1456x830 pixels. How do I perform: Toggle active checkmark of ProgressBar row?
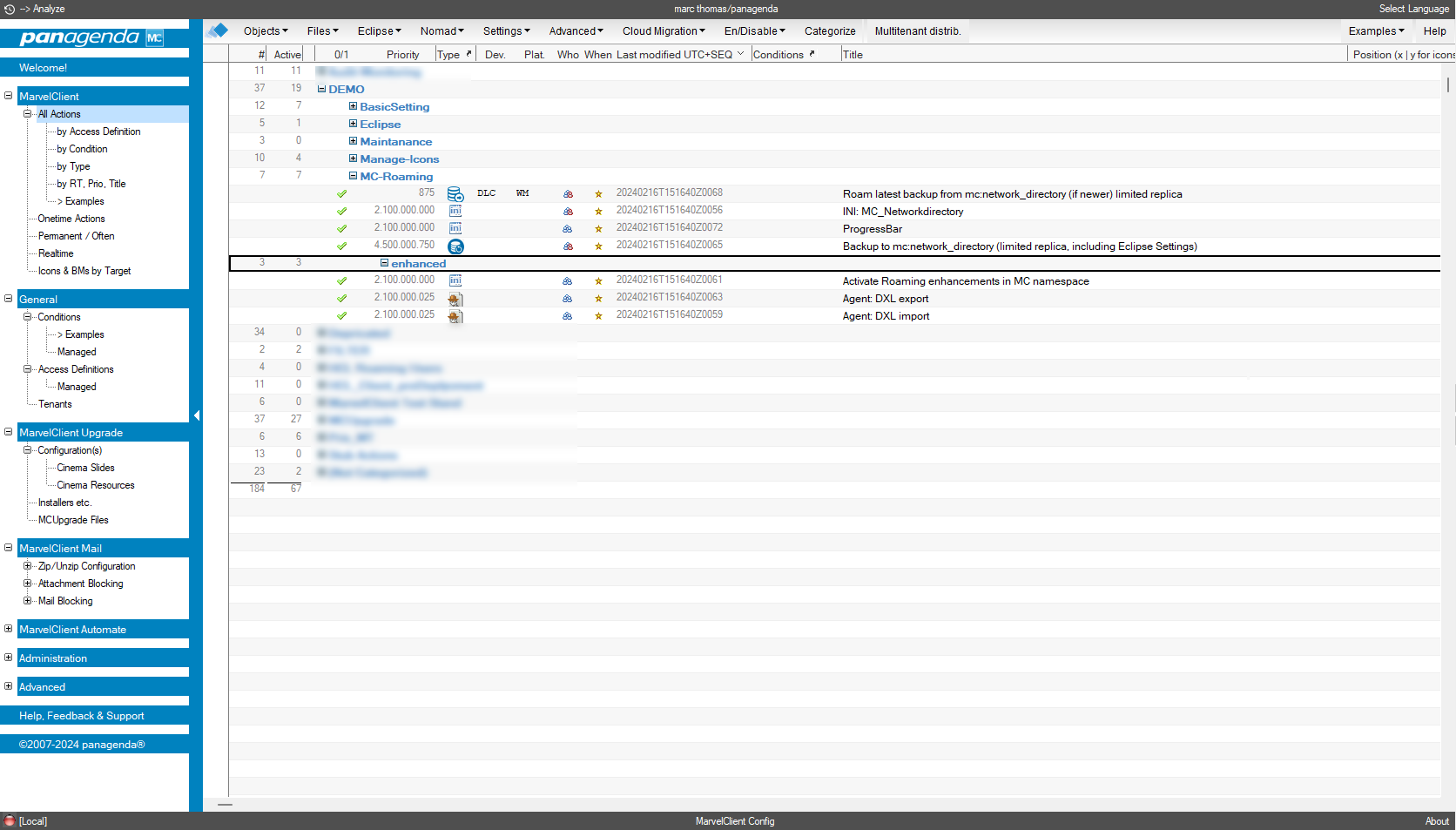click(x=341, y=229)
